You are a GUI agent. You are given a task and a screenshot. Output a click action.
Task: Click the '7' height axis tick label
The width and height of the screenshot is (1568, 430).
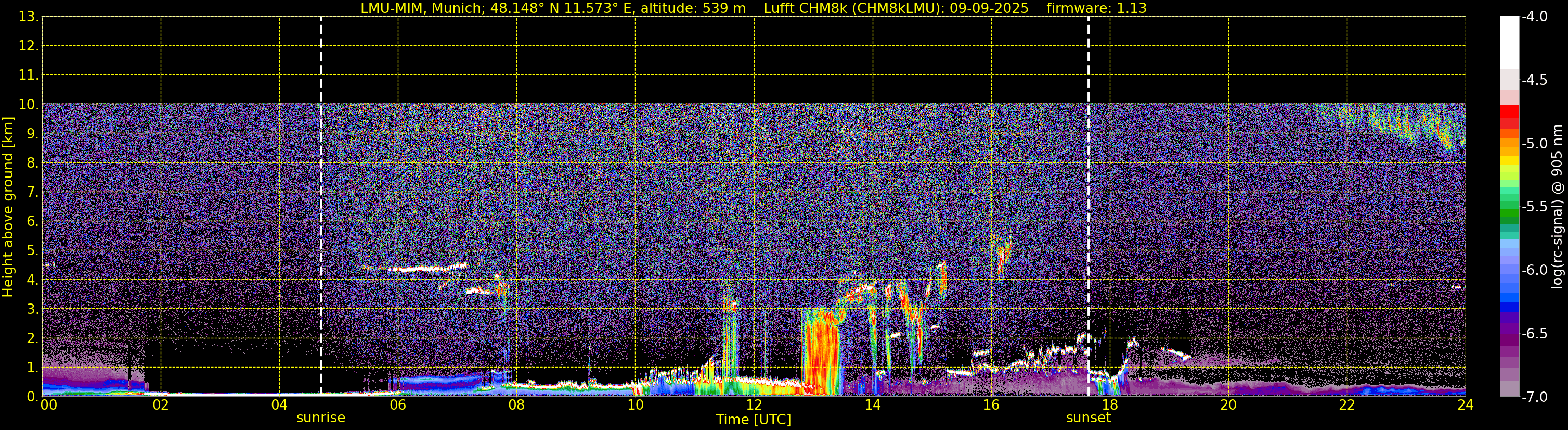click(x=32, y=193)
